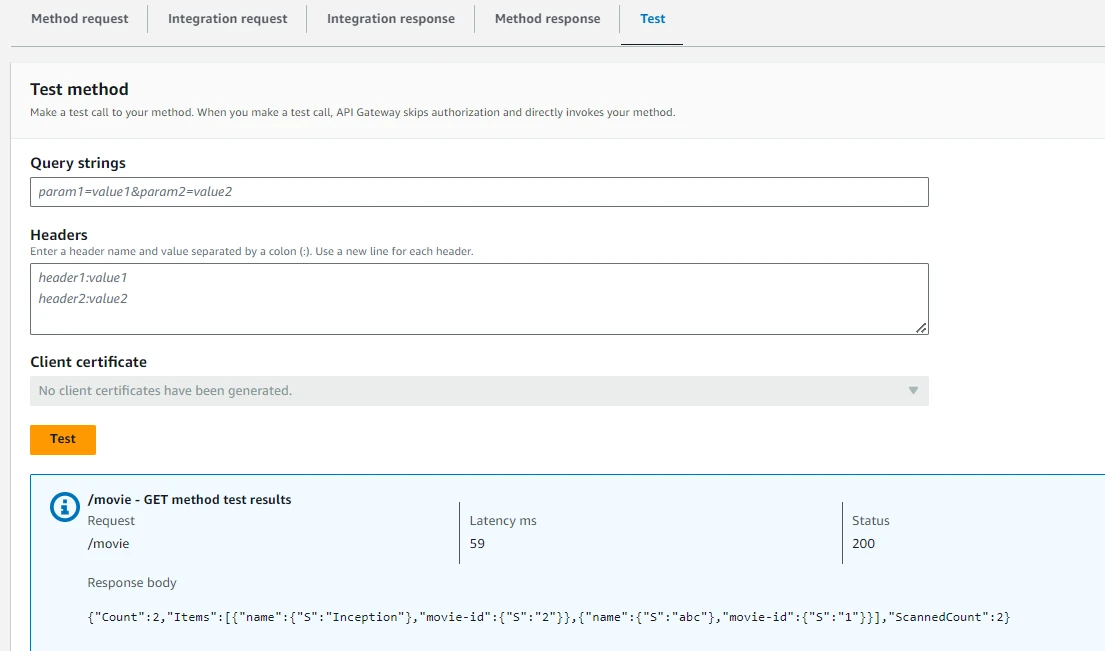Go to the Integration response tab
Image resolution: width=1105 pixels, height=651 pixels.
tap(390, 19)
